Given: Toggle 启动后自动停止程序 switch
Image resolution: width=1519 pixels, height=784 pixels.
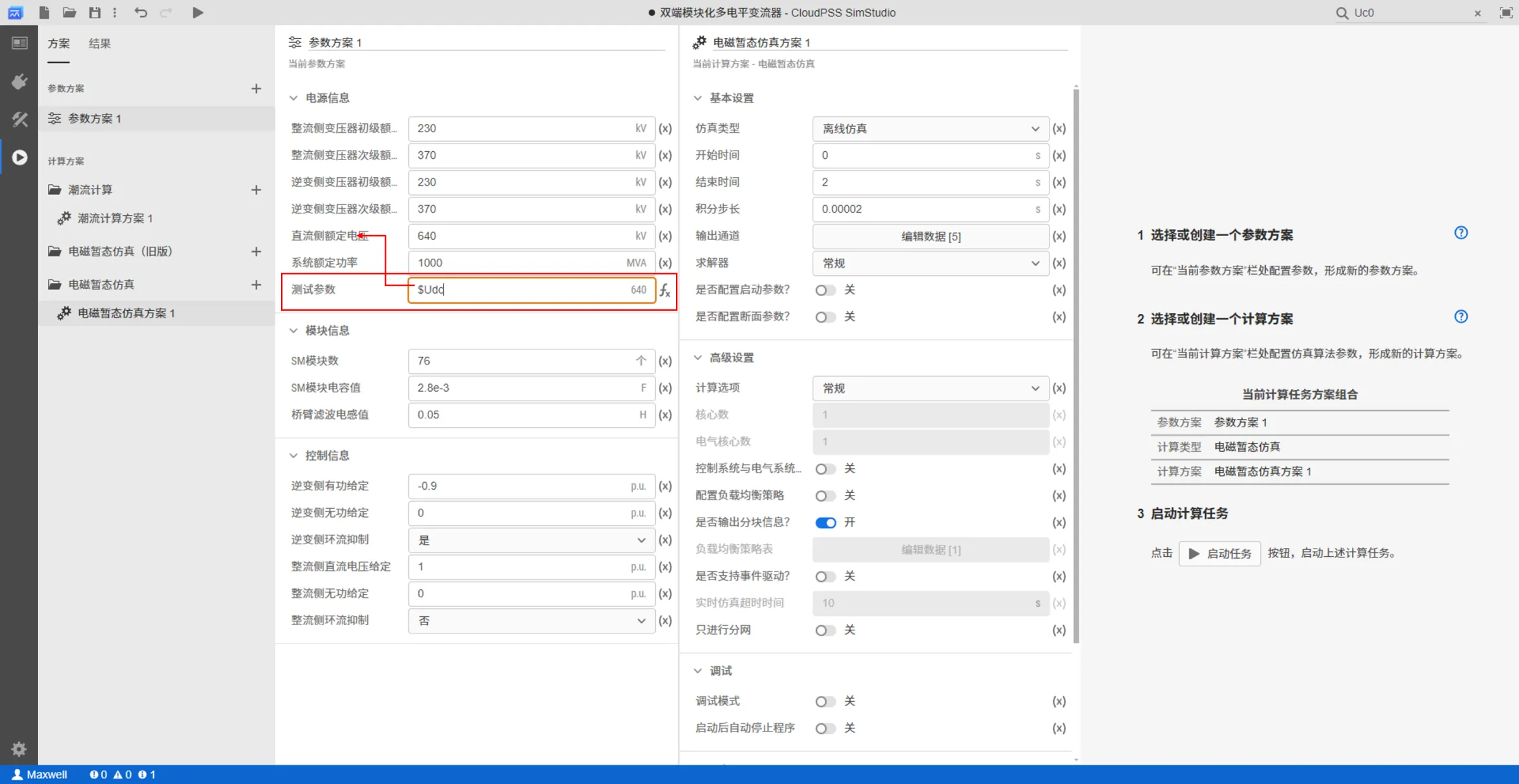Looking at the screenshot, I should 825,728.
